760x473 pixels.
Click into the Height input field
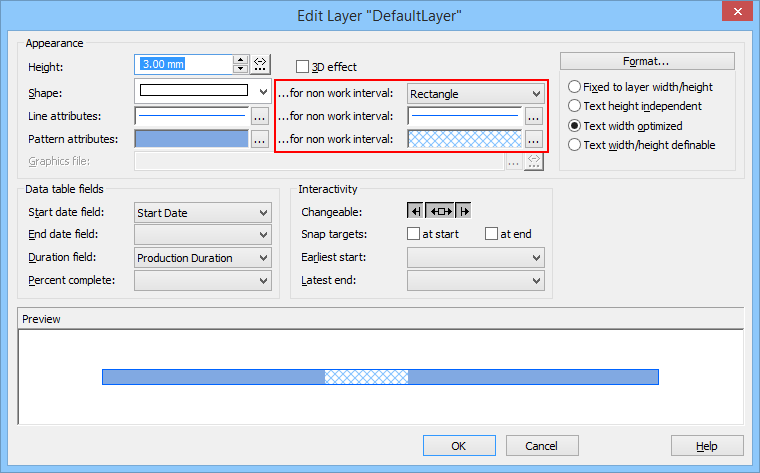(184, 64)
